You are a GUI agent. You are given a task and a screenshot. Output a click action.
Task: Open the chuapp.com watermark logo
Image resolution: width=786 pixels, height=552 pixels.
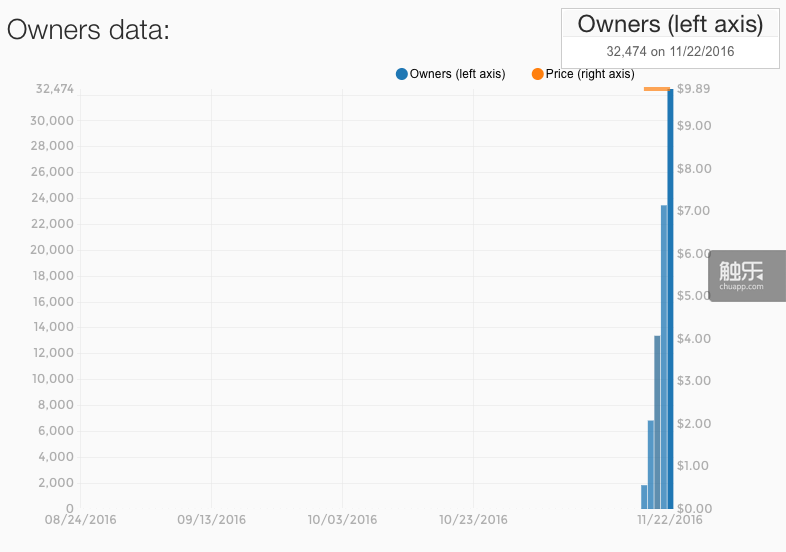[741, 274]
